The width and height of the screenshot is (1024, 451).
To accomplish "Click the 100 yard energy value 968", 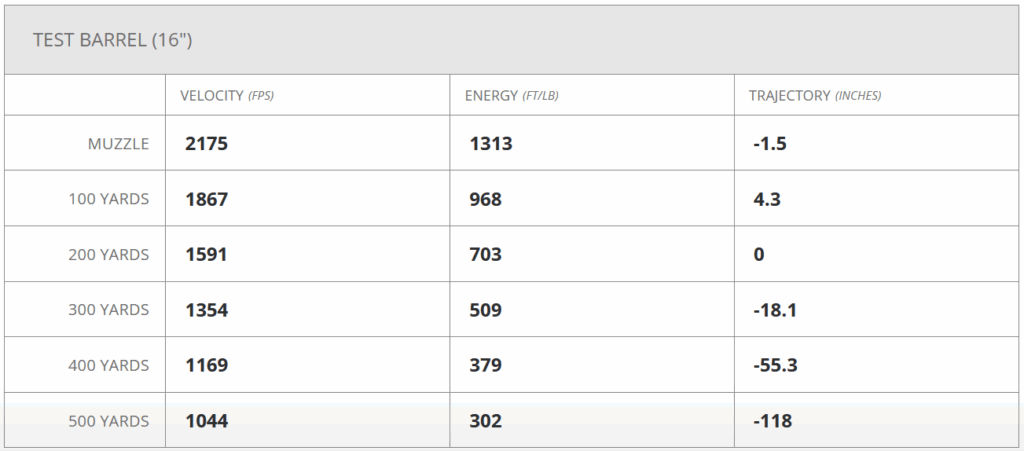I will click(485, 199).
